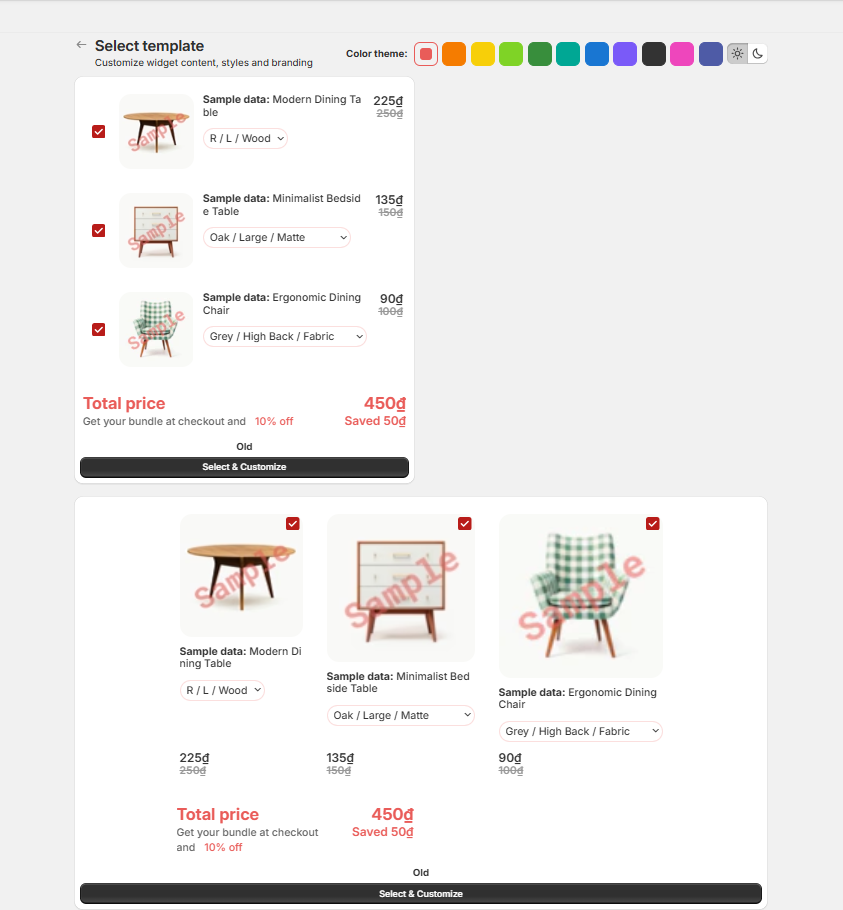
Task: Pick the teal color theme
Action: pos(568,54)
